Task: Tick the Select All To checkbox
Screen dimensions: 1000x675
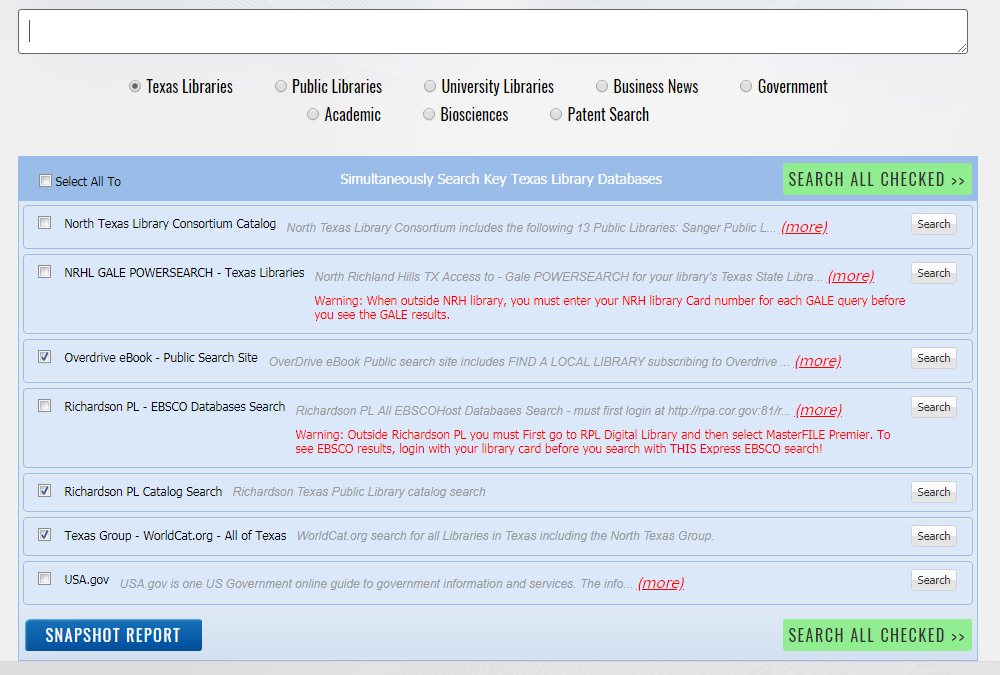Action: coord(45,181)
